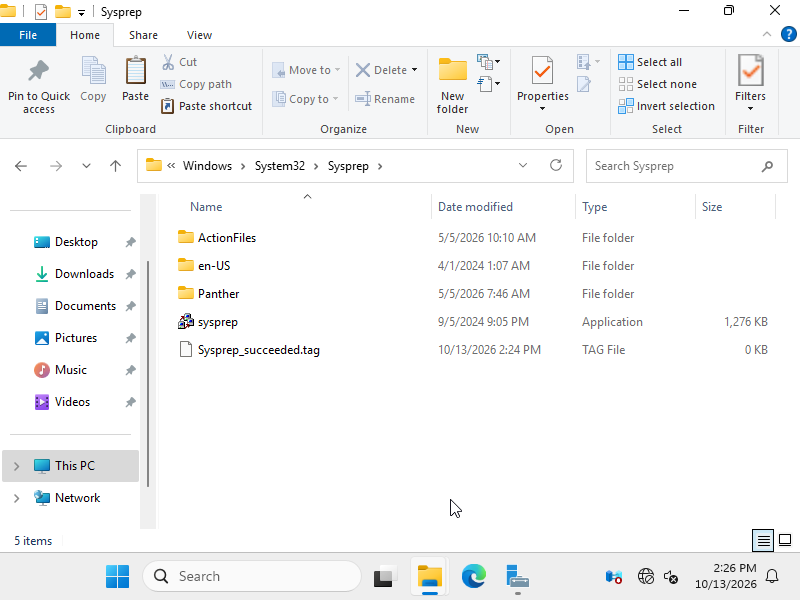
Task: Open recent locations dropdown
Action: click(86, 166)
